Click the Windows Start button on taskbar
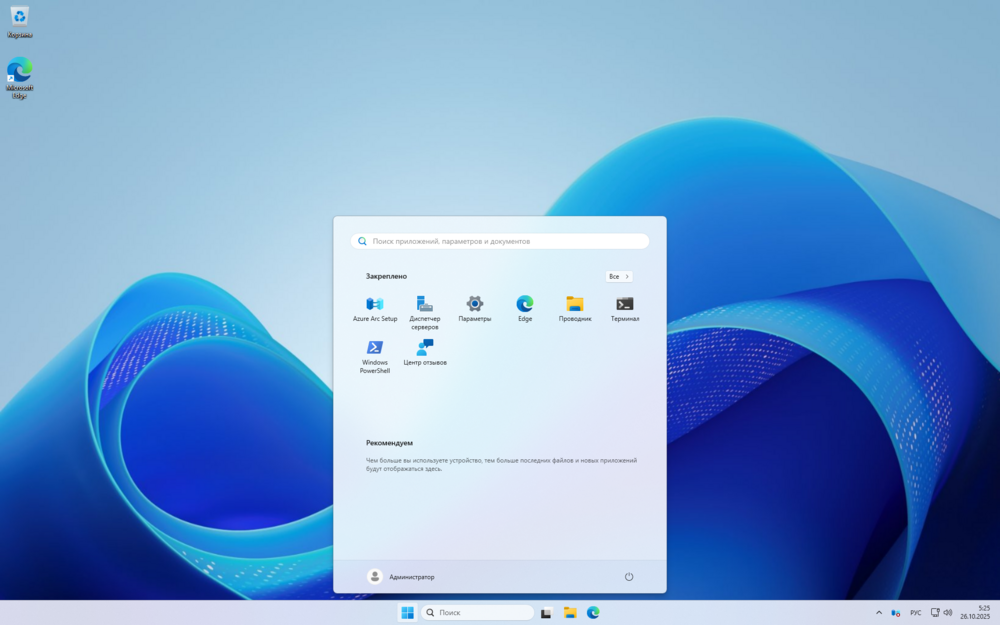 [x=408, y=613]
